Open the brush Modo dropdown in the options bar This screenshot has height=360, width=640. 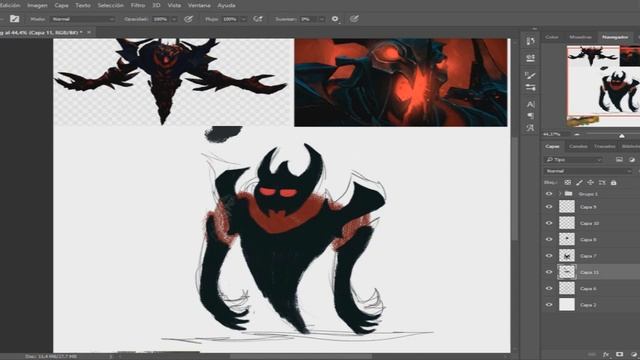83,19
